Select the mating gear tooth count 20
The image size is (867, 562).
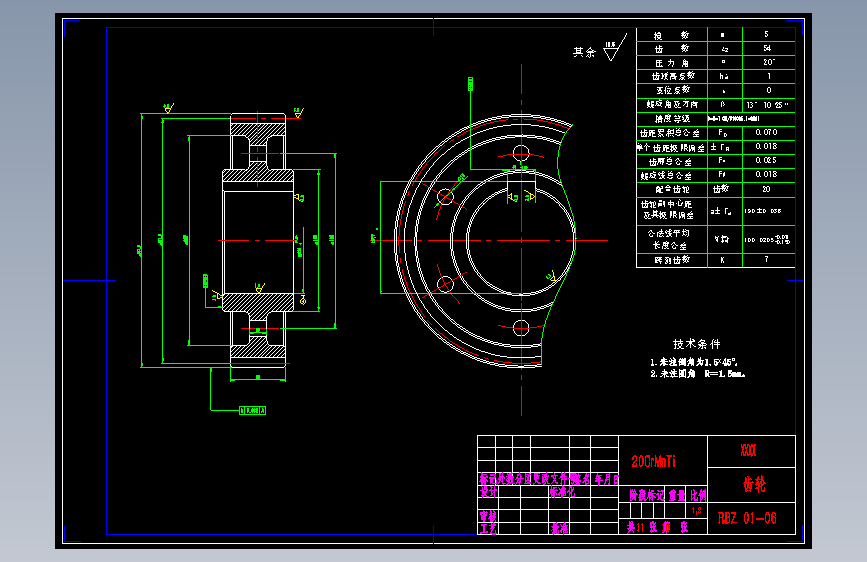[766, 189]
